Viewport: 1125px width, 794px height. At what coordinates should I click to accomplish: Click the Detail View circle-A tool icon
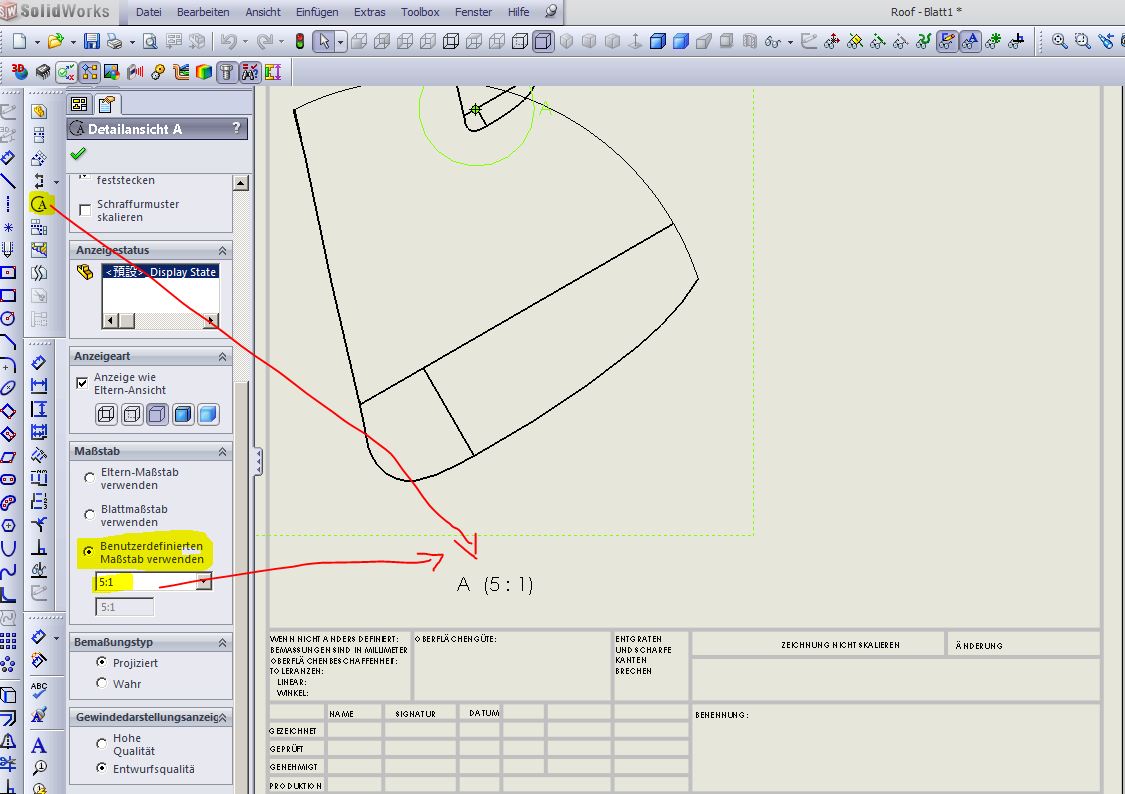click(x=39, y=204)
